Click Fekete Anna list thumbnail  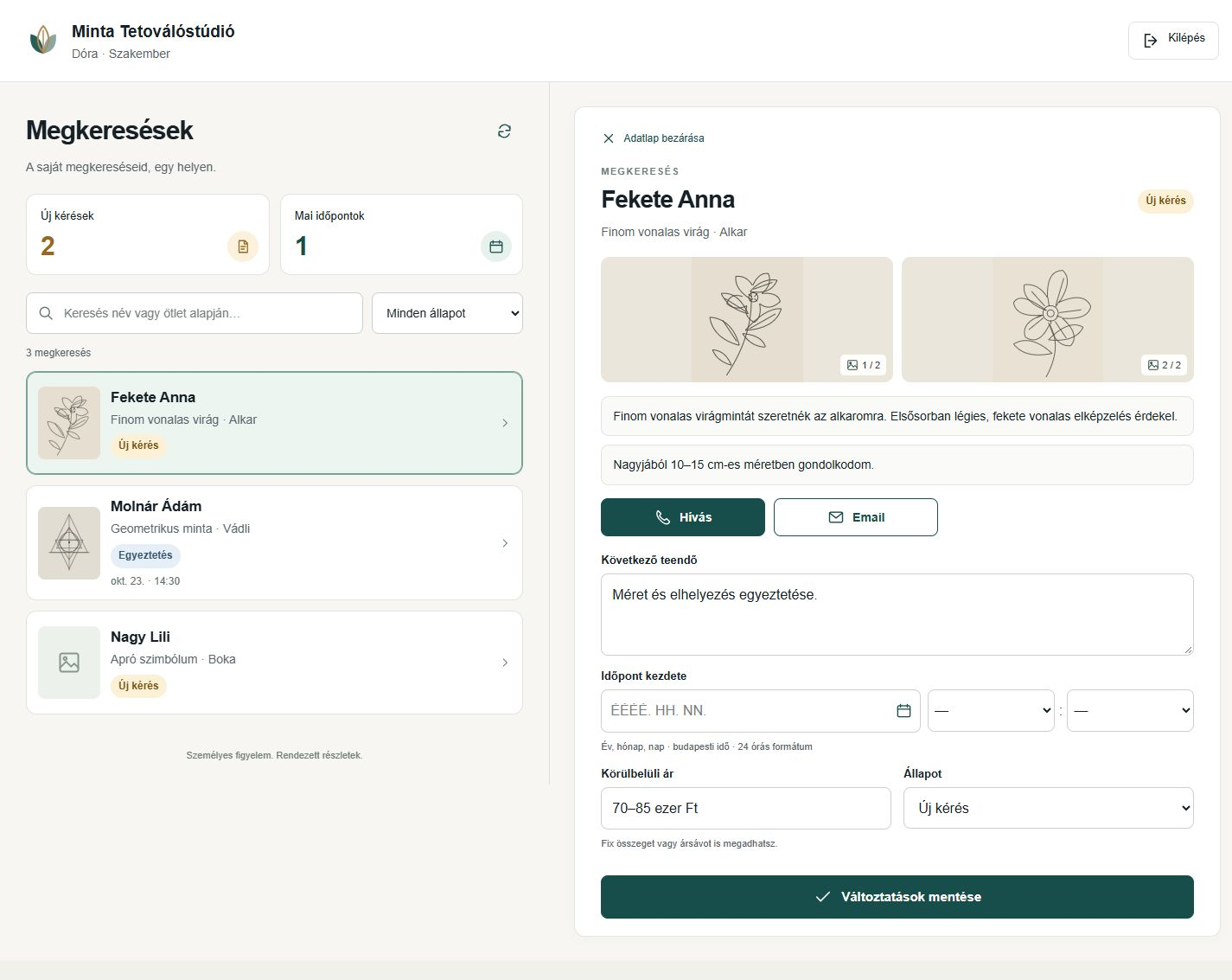(x=69, y=423)
